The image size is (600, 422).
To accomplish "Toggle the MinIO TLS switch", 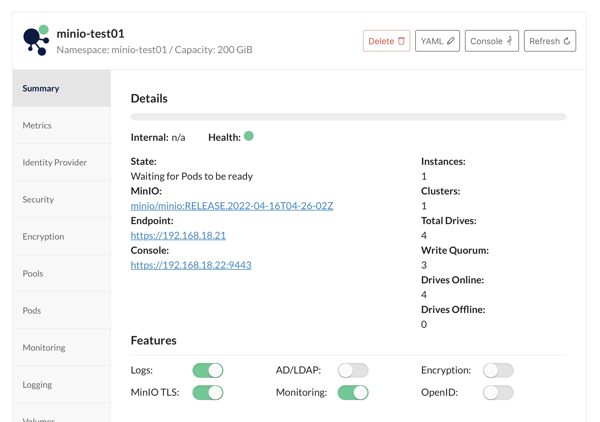I will point(208,393).
